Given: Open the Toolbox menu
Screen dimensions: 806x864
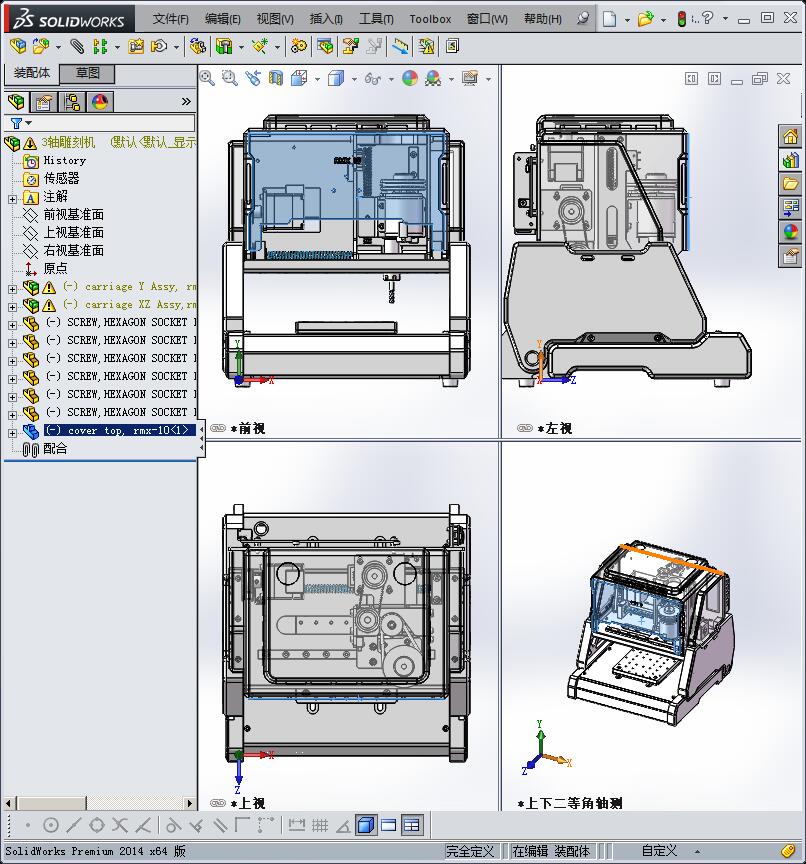Looking at the screenshot, I should point(430,19).
